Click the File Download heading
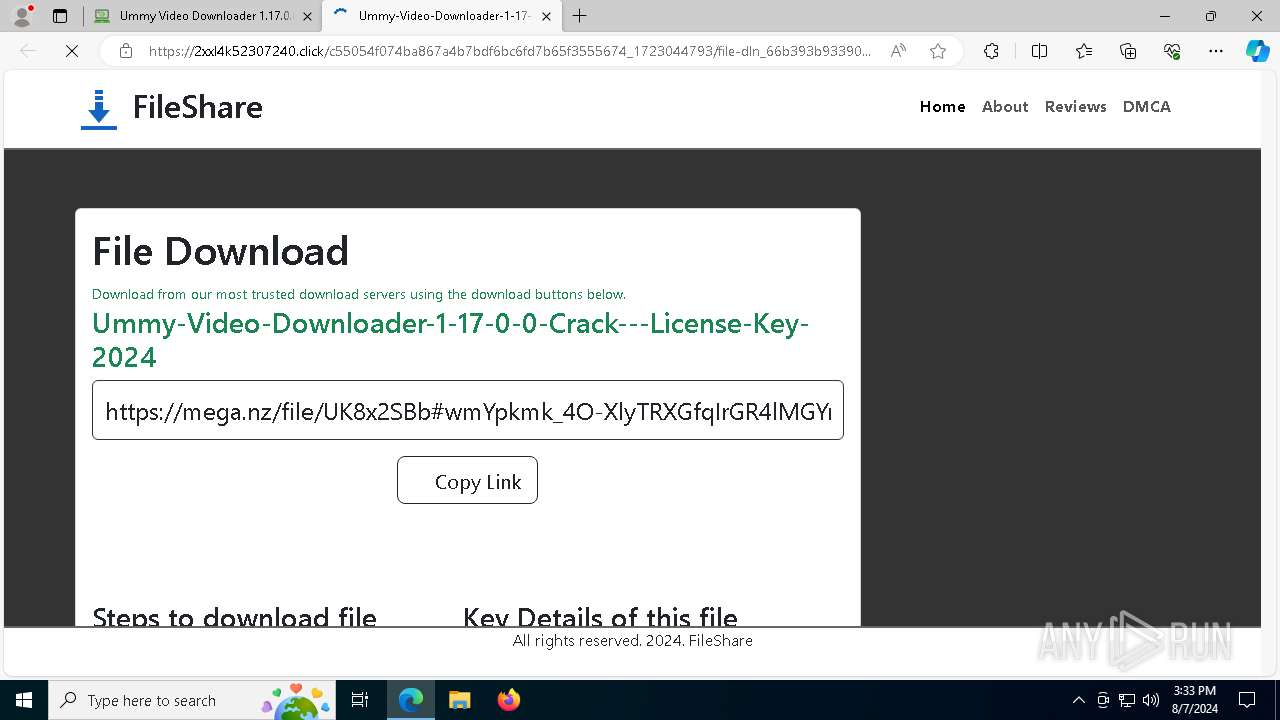This screenshot has width=1280, height=720. [220, 251]
